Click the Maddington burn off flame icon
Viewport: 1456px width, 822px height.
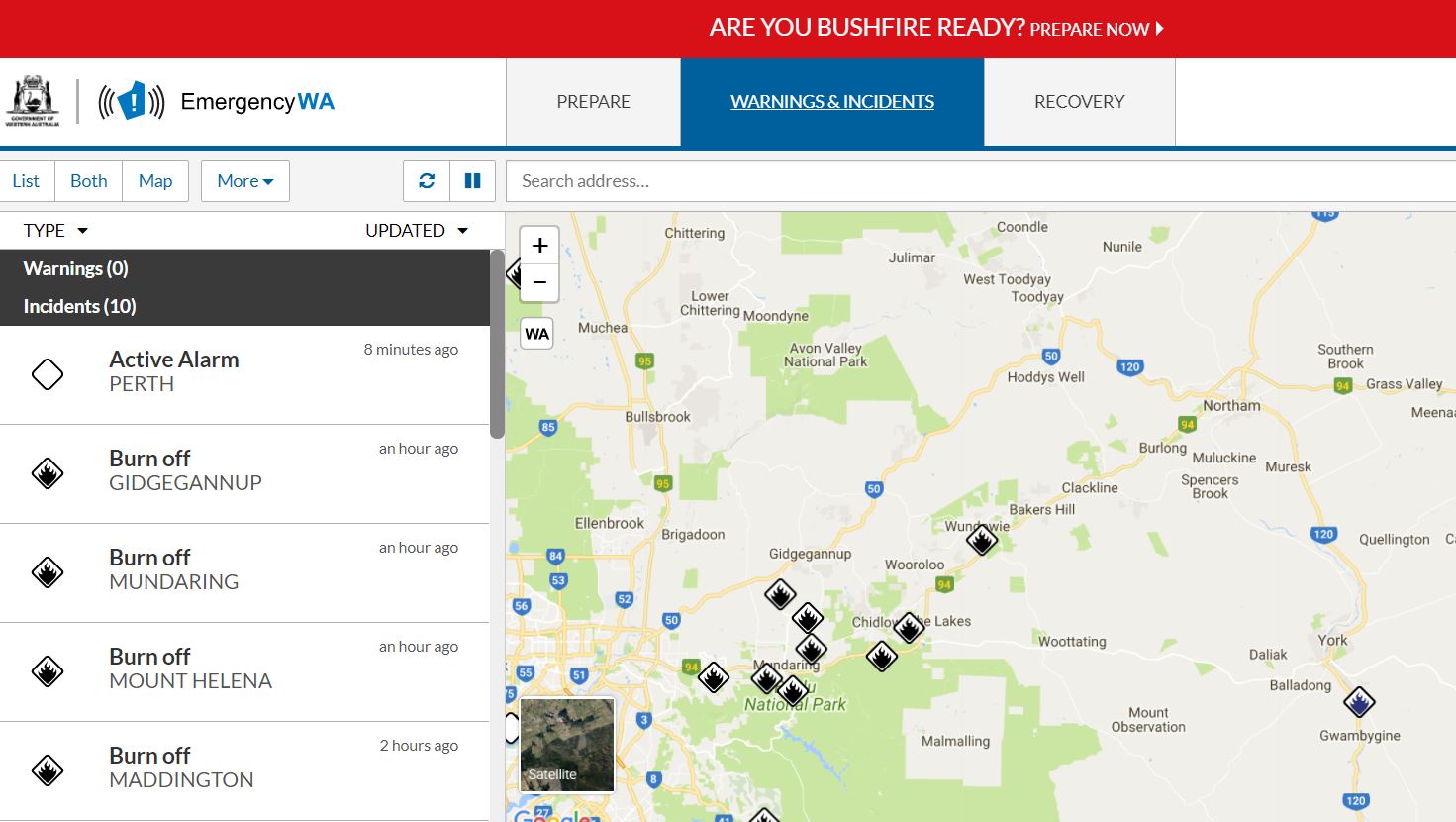(48, 771)
